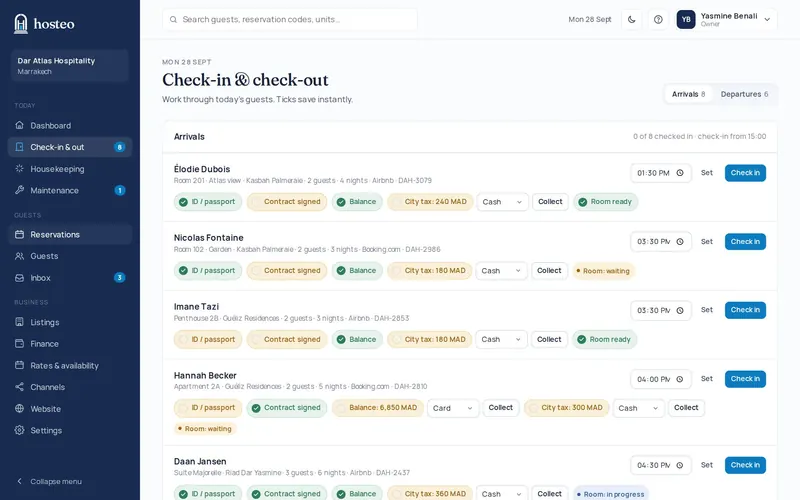
Task: Click Inbox unread badge showing 3
Action: pyautogui.click(x=119, y=278)
